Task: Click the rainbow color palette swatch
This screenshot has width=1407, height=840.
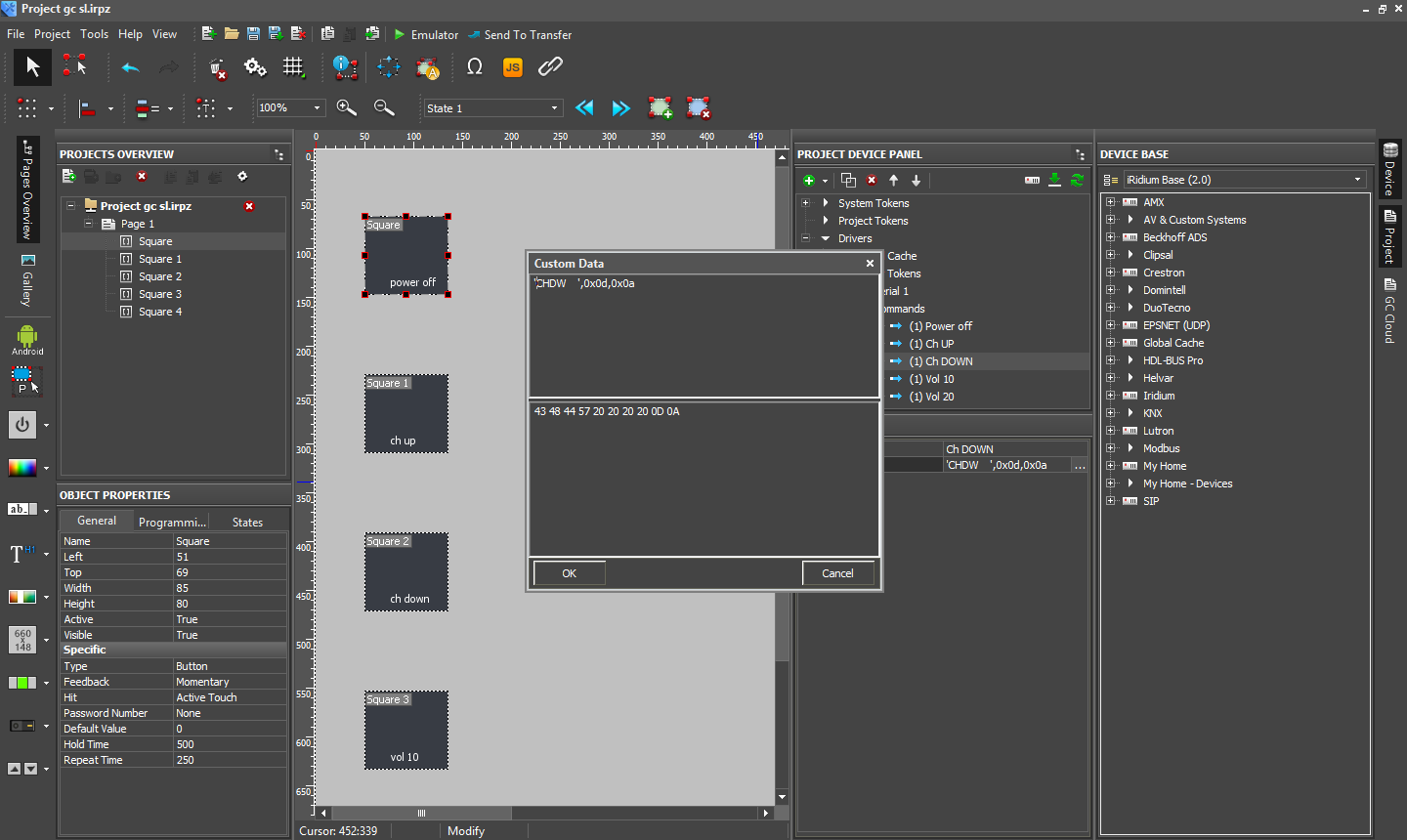Action: click(x=22, y=468)
